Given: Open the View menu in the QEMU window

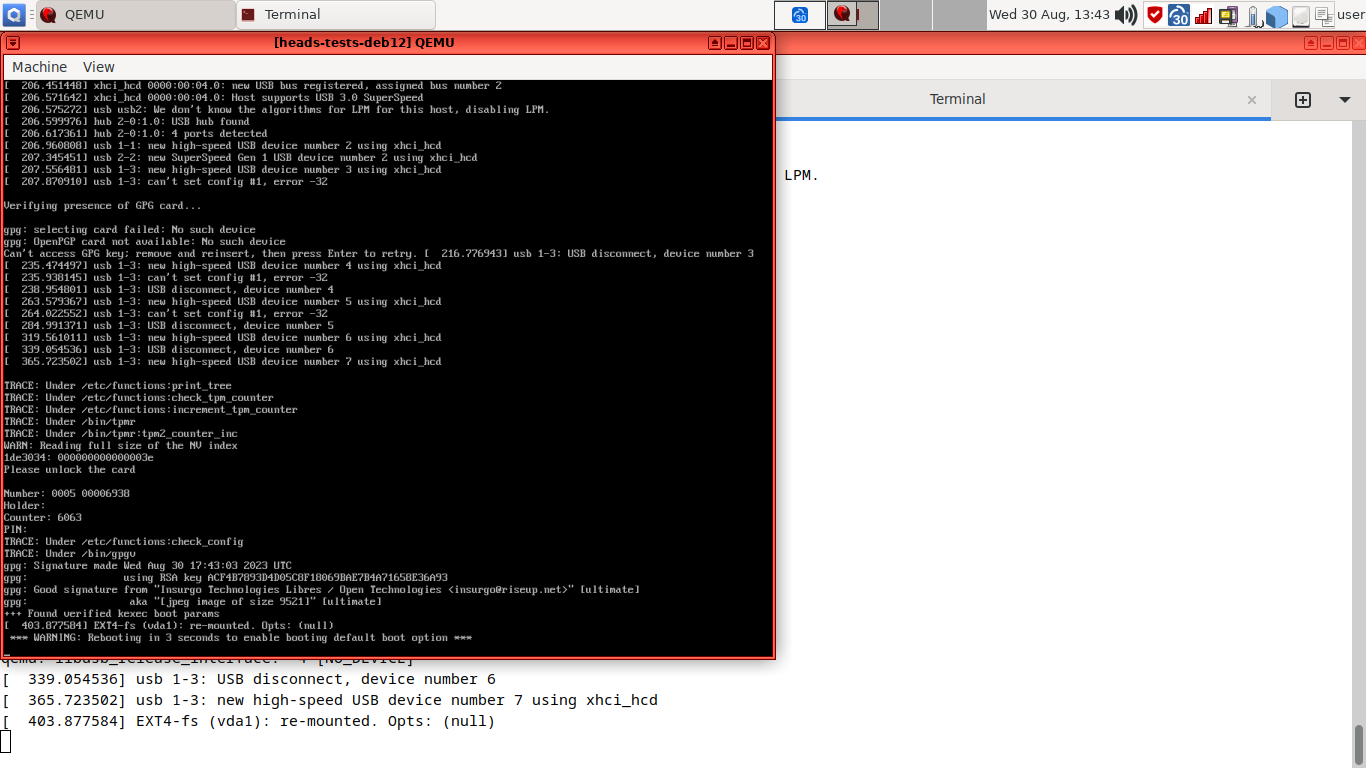Looking at the screenshot, I should pyautogui.click(x=98, y=66).
